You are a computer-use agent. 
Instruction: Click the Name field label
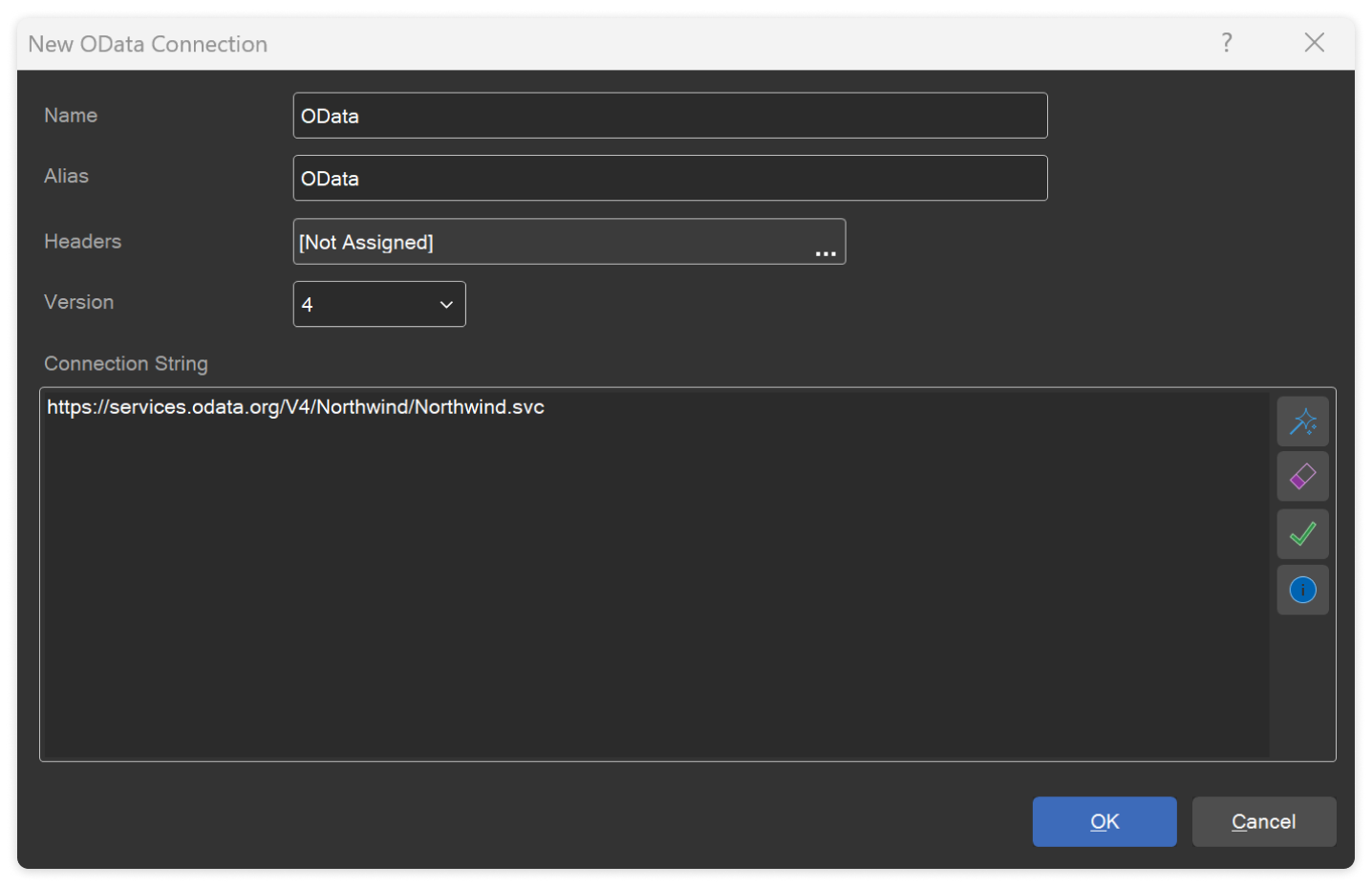71,116
